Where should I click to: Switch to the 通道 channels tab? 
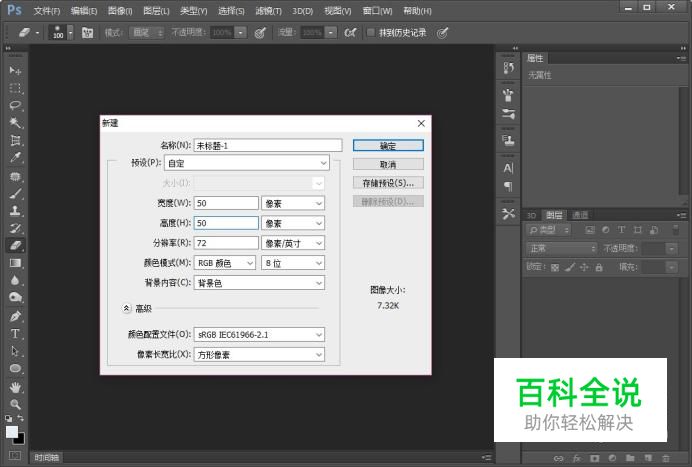tap(580, 215)
